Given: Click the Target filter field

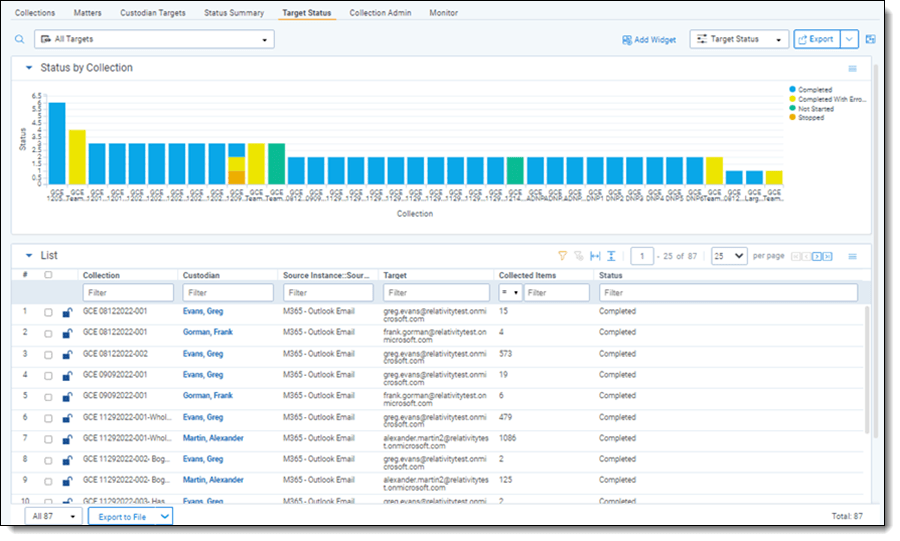Looking at the screenshot, I should pyautogui.click(x=436, y=293).
